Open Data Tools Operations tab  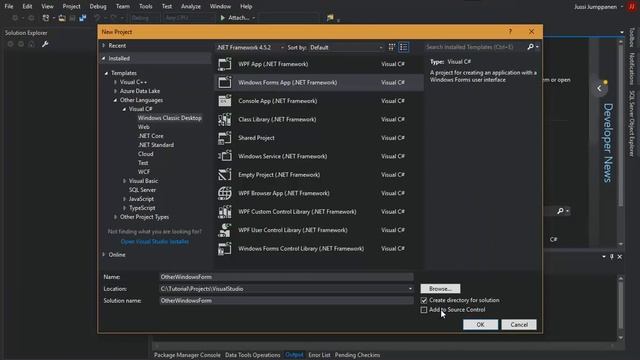(253, 355)
